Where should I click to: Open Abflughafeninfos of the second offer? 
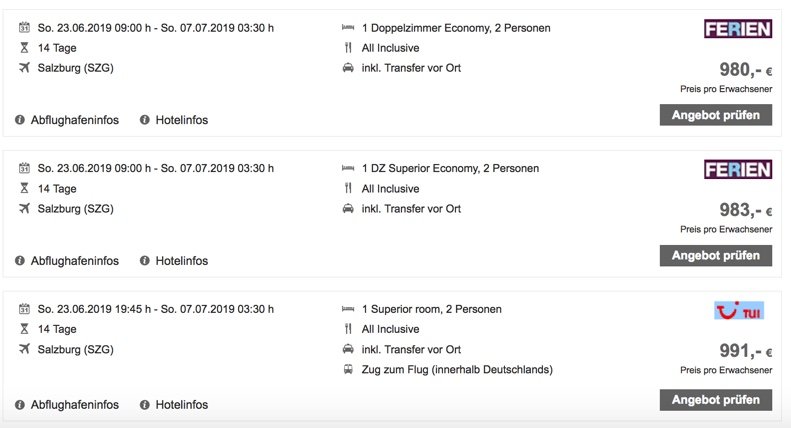coord(76,261)
